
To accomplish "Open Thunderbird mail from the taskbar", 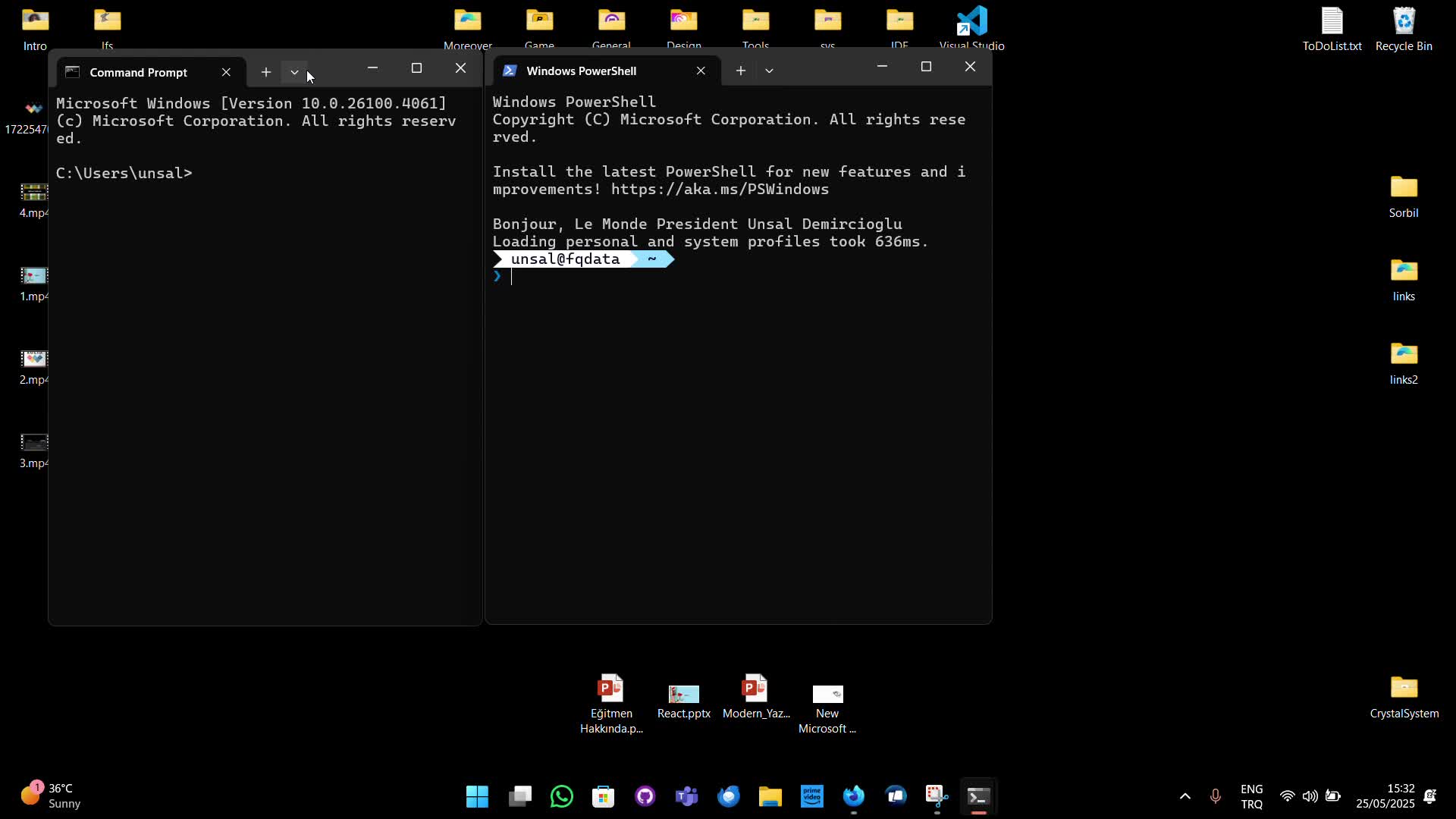I will tap(729, 796).
